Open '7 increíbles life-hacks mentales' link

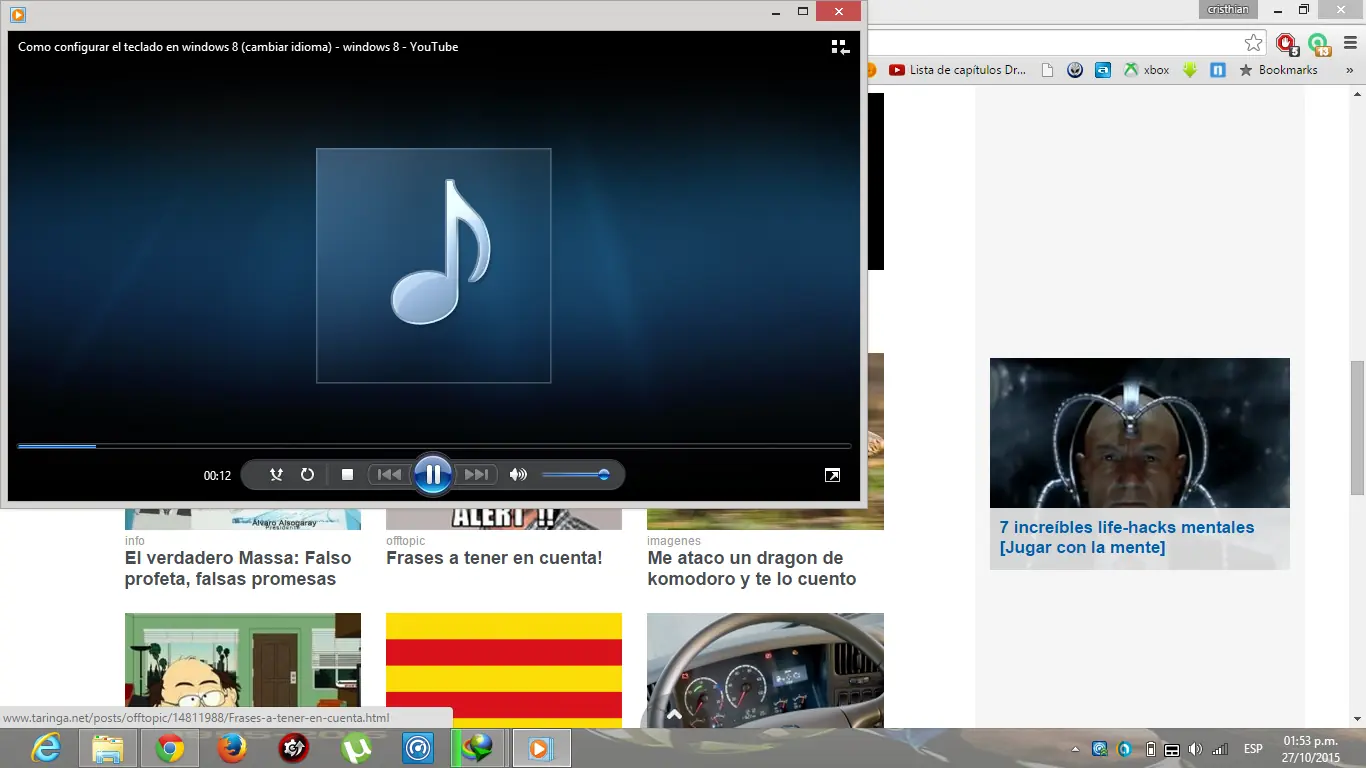(x=1127, y=537)
